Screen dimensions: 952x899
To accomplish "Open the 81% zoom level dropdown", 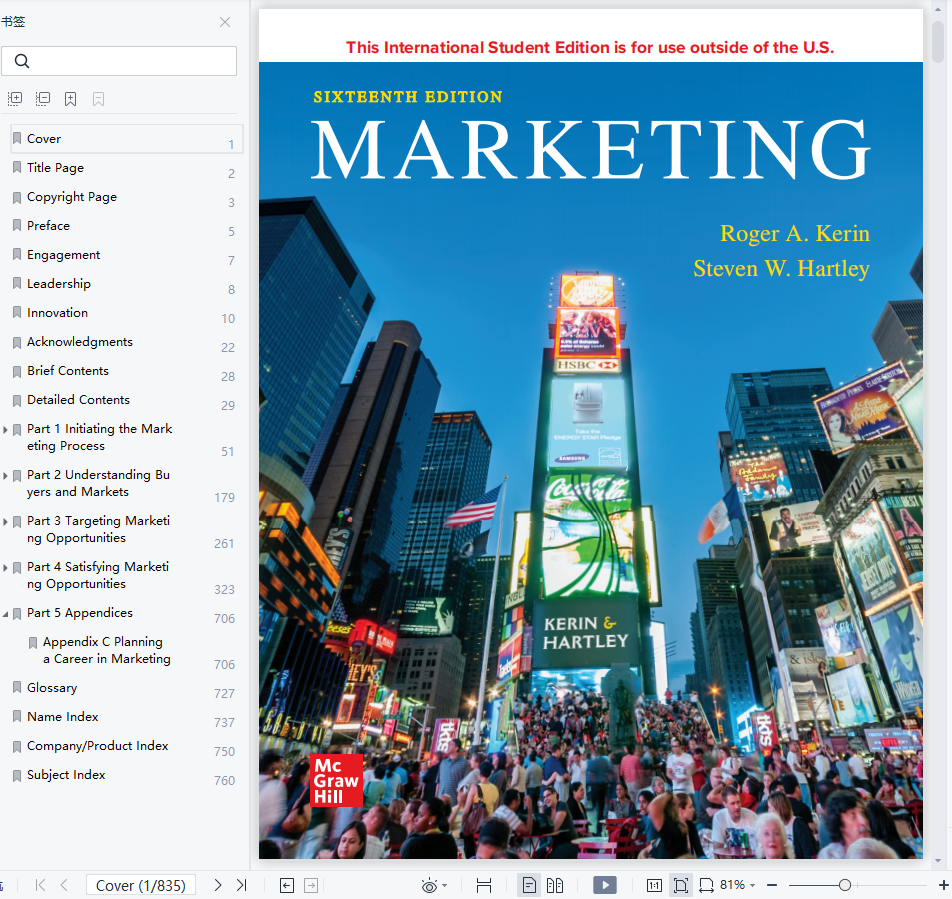I will pyautogui.click(x=752, y=885).
